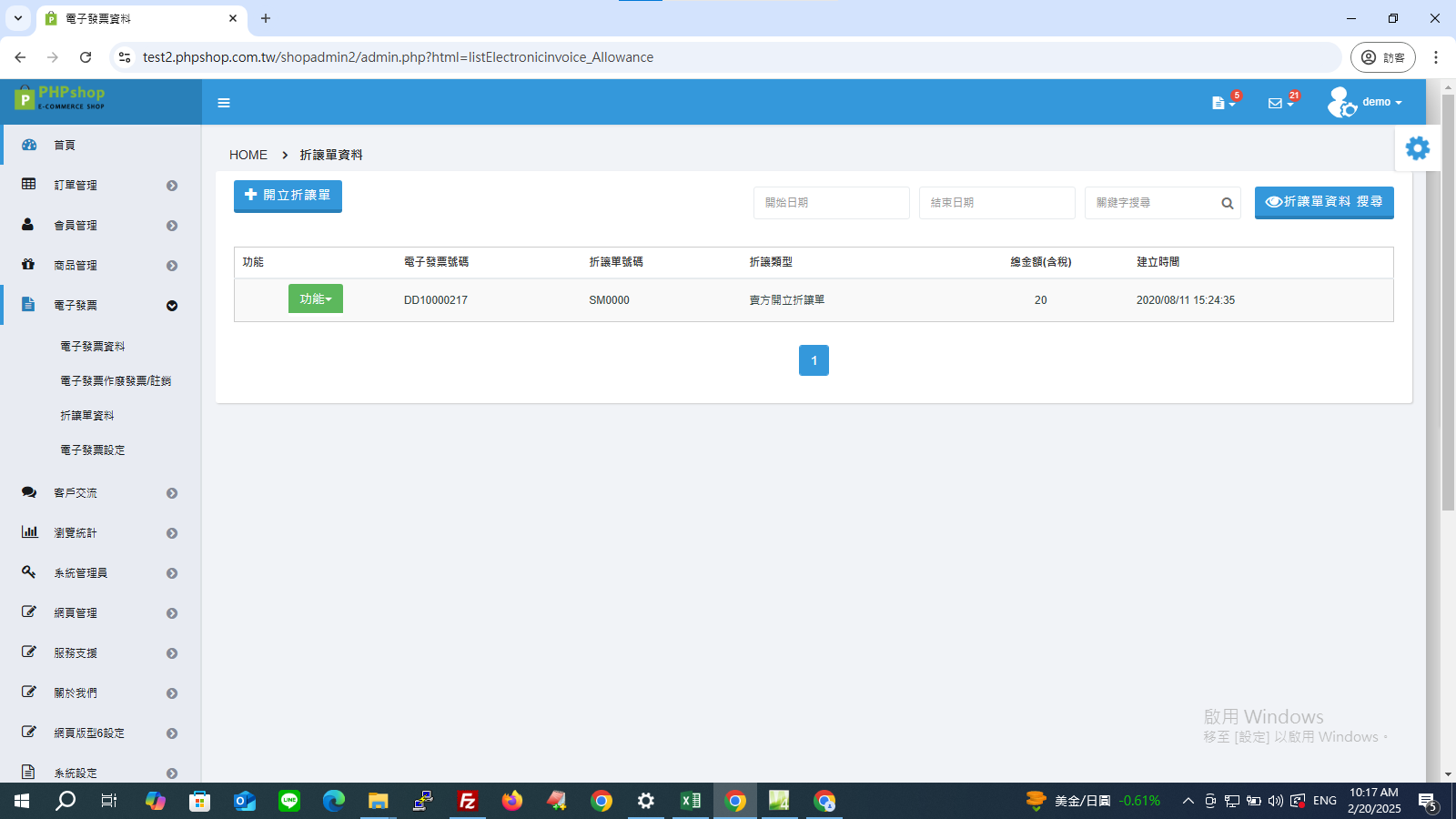Open the blue settings gear panel
The image size is (1456, 819).
tap(1417, 148)
